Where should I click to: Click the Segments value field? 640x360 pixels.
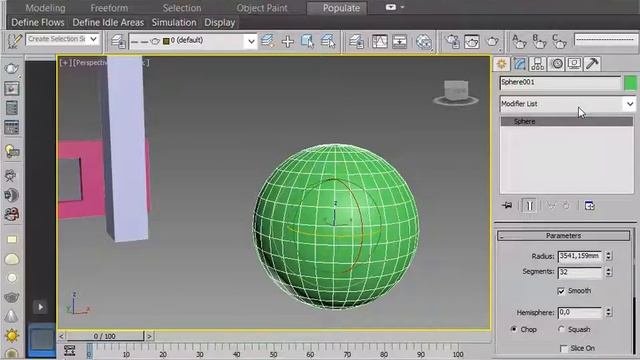580,272
